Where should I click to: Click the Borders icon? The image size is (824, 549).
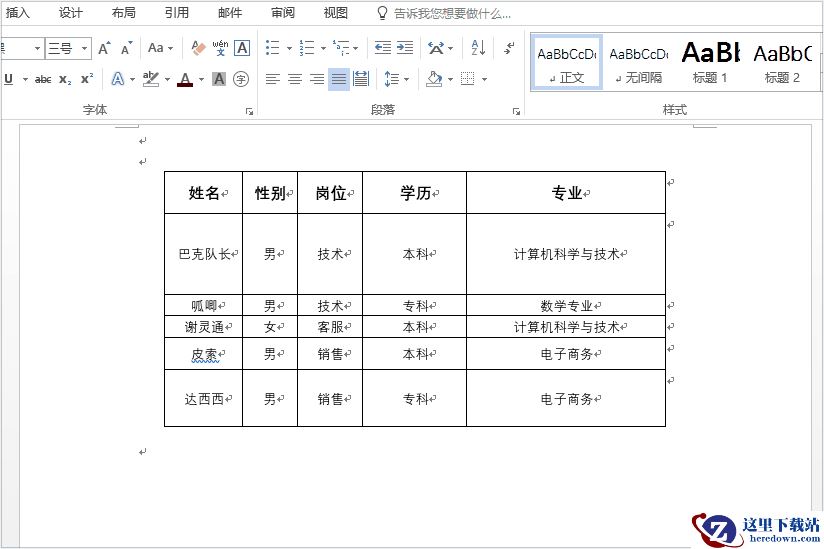point(468,79)
